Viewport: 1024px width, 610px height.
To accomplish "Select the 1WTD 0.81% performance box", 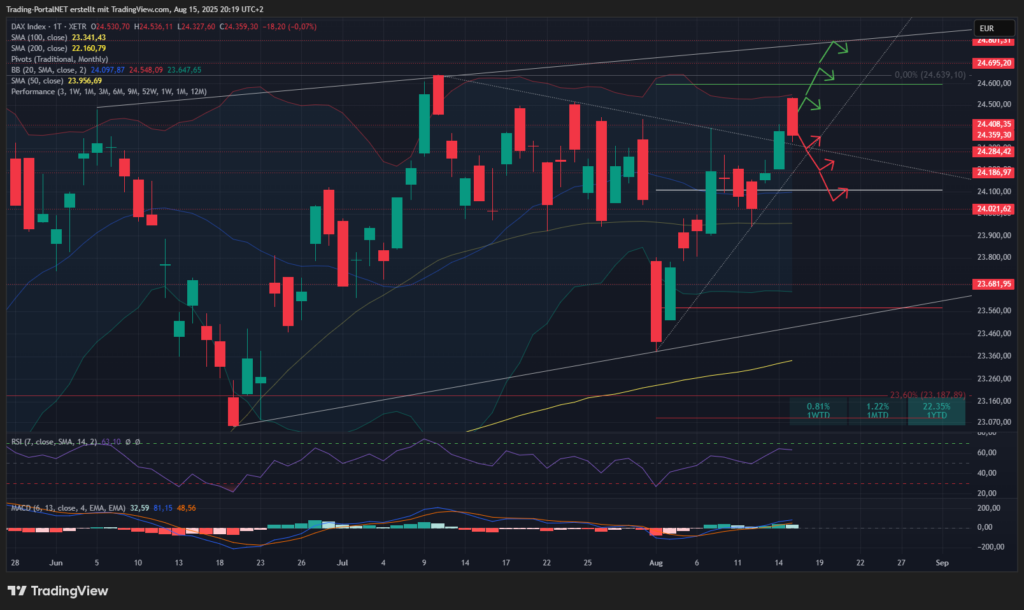I will (818, 411).
